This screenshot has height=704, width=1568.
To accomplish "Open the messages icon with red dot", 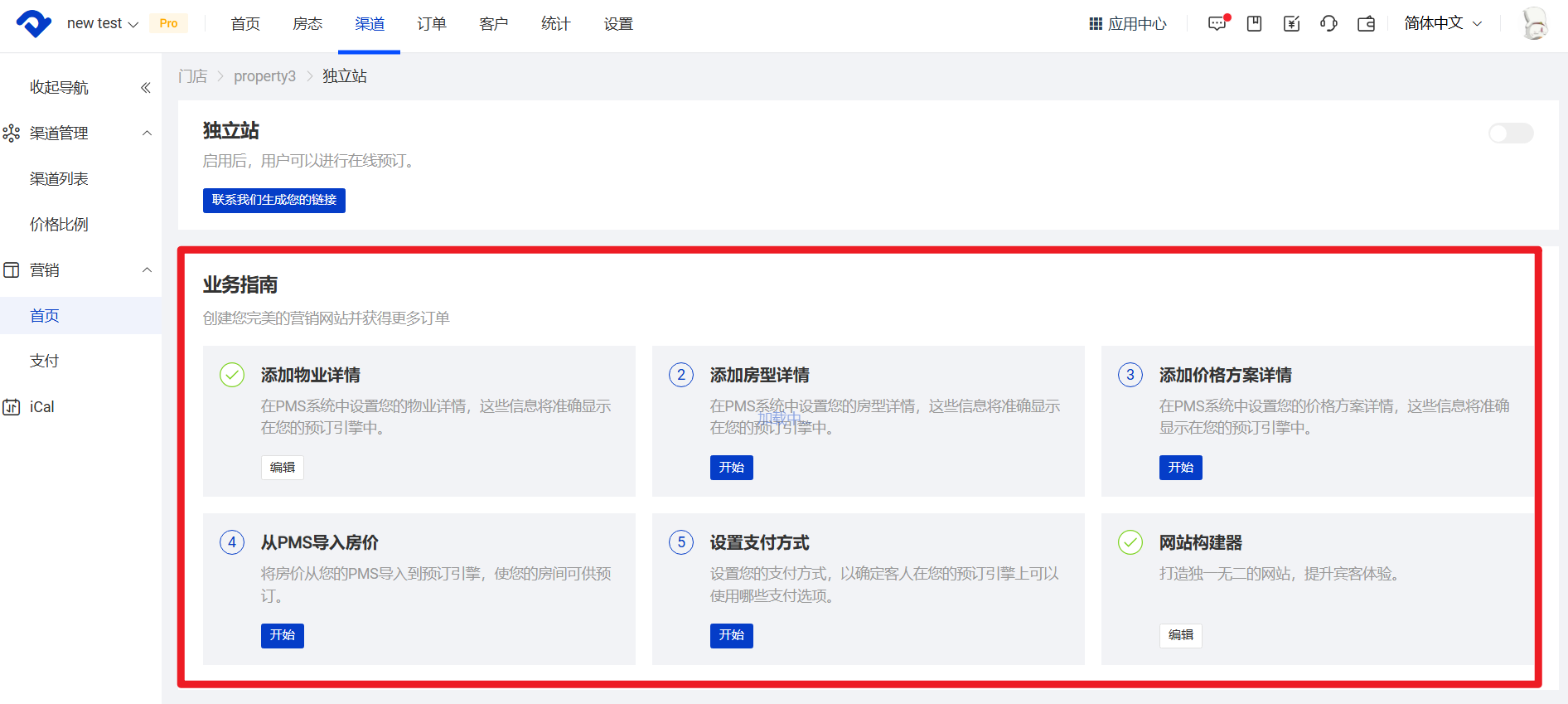I will [x=1217, y=23].
